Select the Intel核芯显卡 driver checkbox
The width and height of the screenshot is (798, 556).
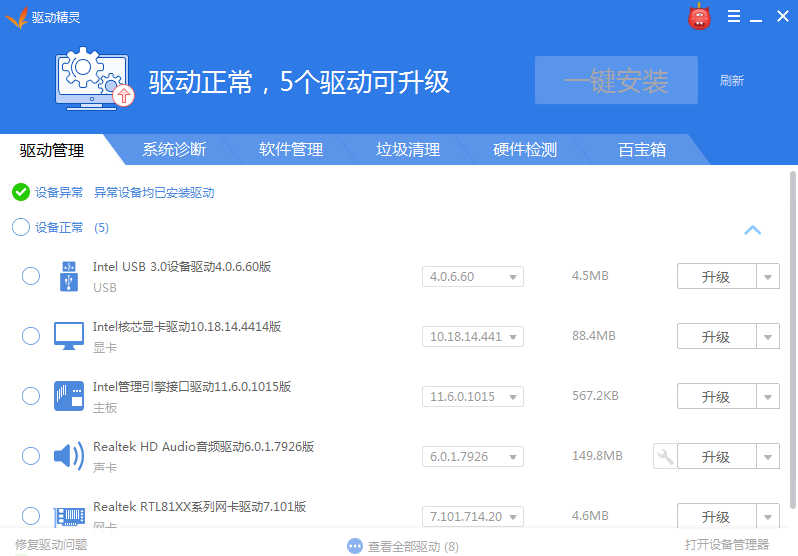tap(31, 336)
